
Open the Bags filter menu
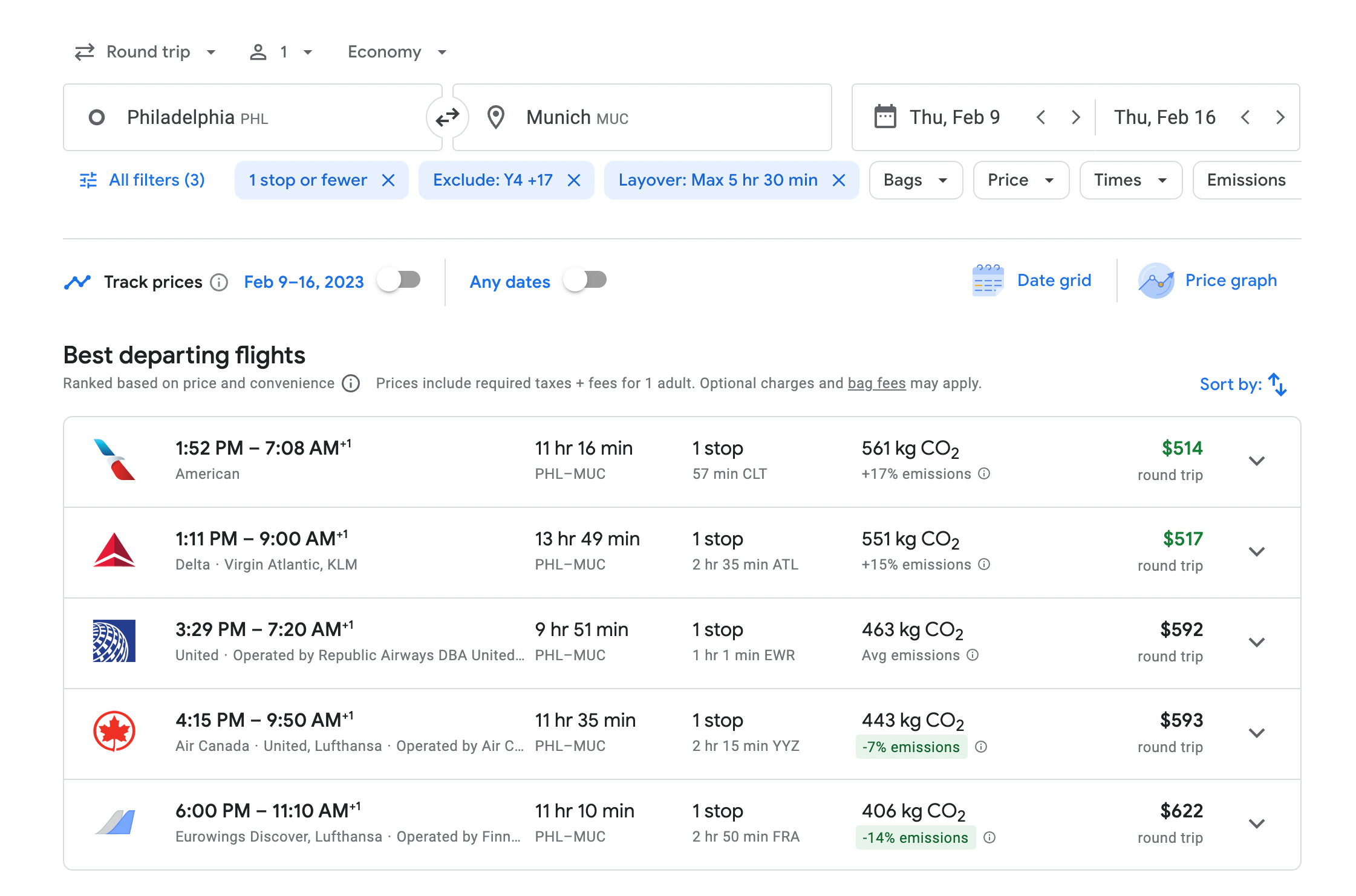coord(915,180)
